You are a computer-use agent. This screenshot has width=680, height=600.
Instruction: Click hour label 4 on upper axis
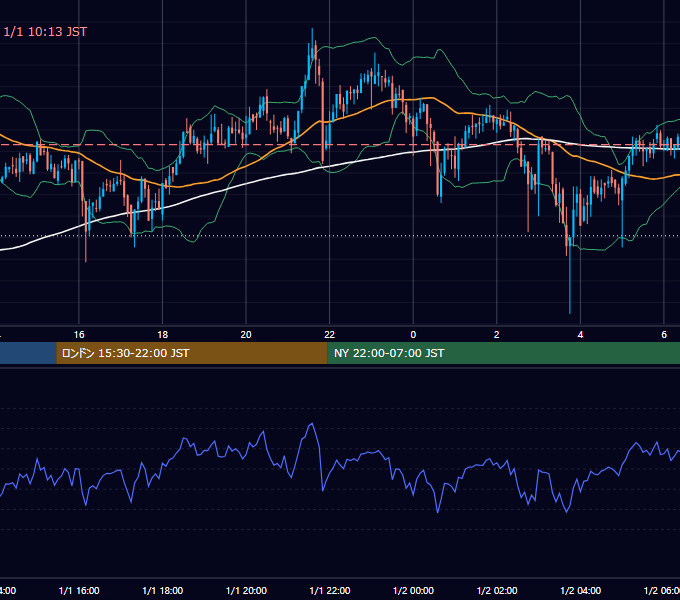[580, 334]
